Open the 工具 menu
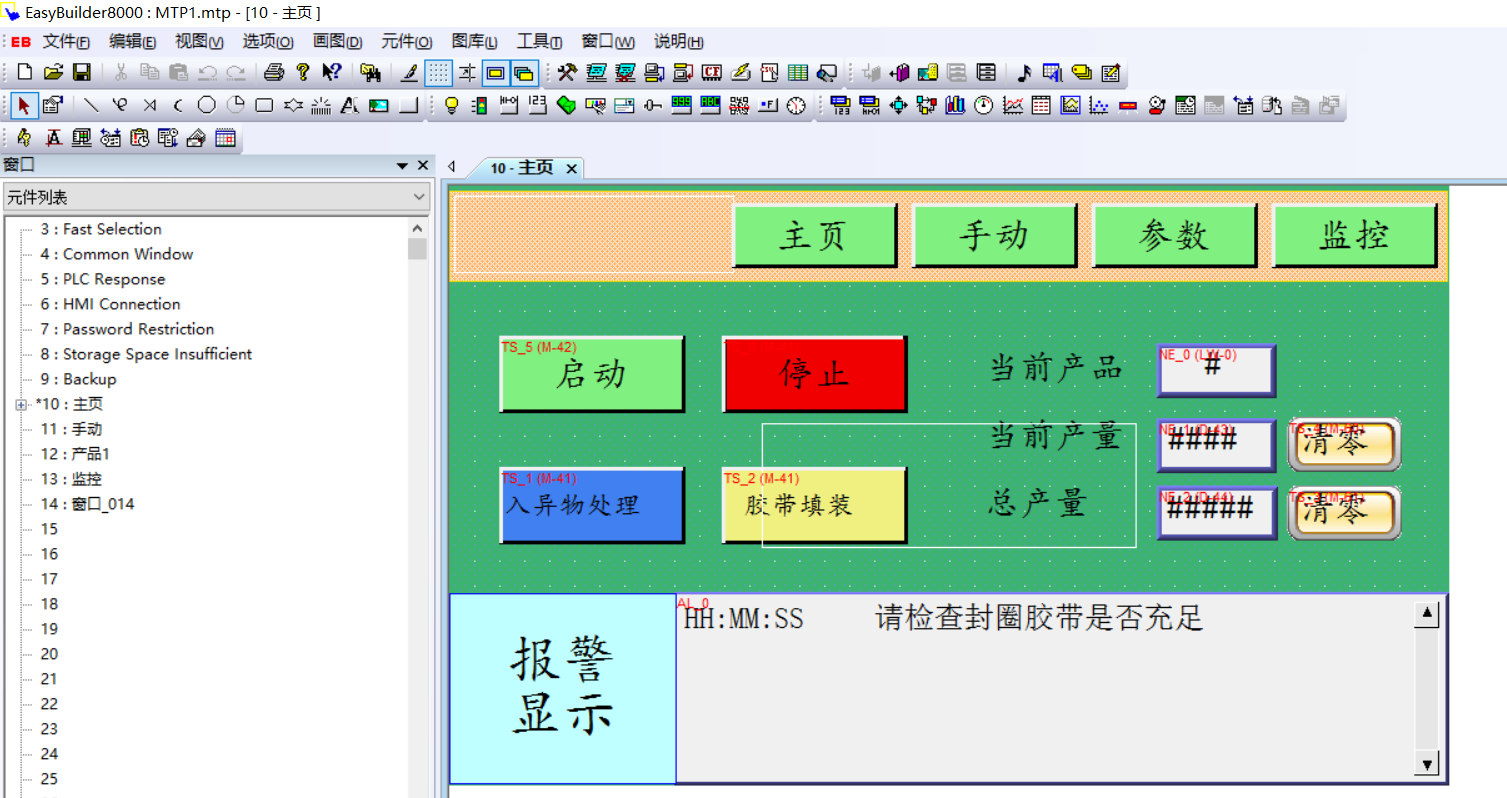 pos(538,41)
